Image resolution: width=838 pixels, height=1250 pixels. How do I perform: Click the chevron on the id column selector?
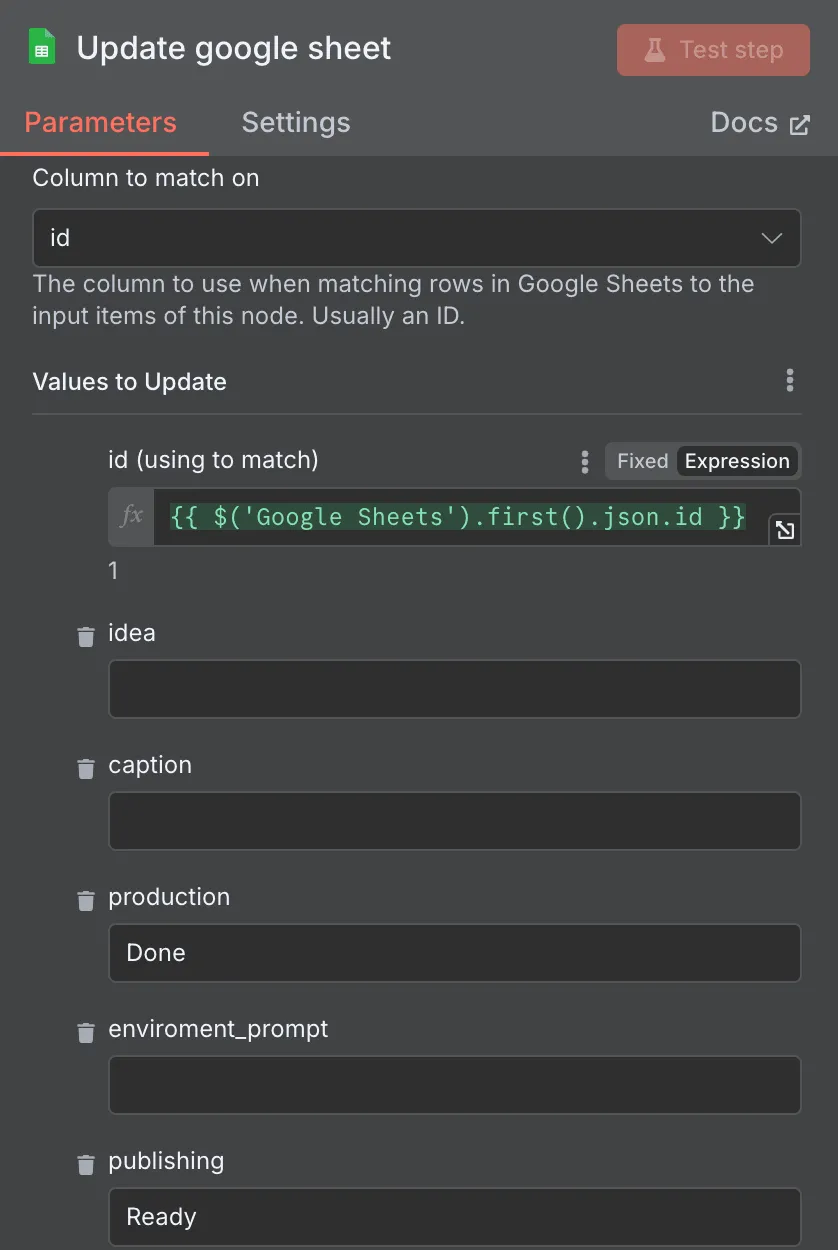pyautogui.click(x=771, y=238)
